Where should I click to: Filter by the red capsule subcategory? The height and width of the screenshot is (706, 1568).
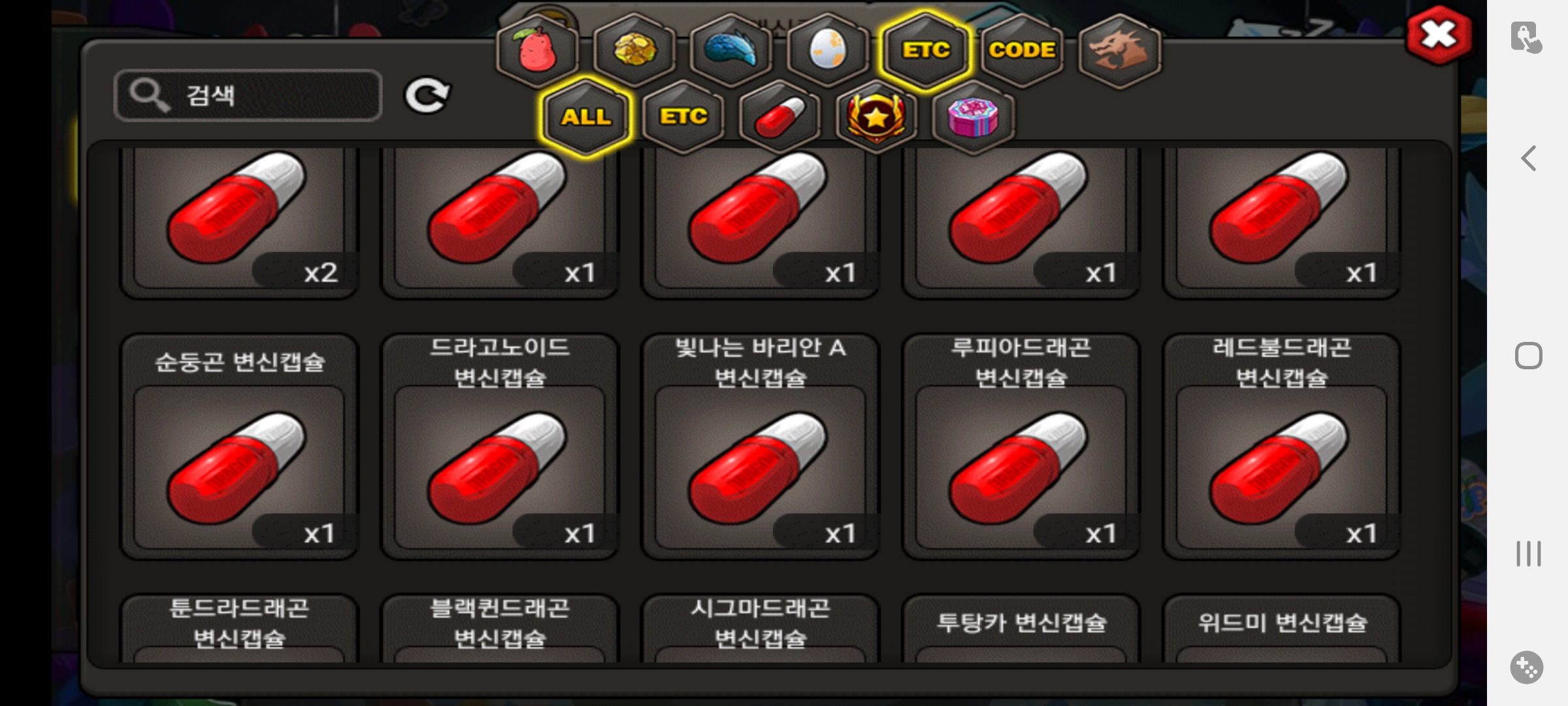pyautogui.click(x=779, y=117)
